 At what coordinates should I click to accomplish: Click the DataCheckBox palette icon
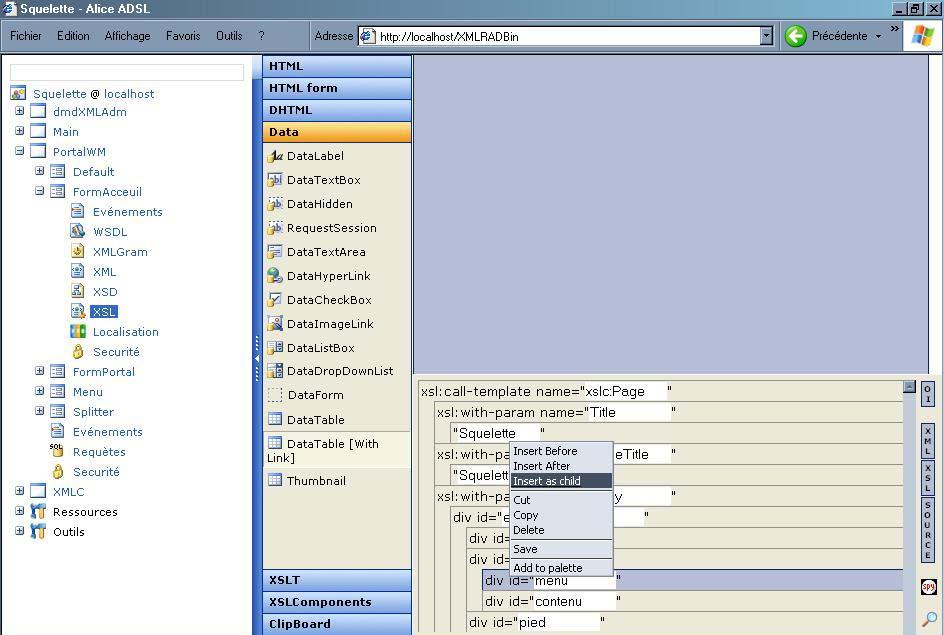coord(276,300)
